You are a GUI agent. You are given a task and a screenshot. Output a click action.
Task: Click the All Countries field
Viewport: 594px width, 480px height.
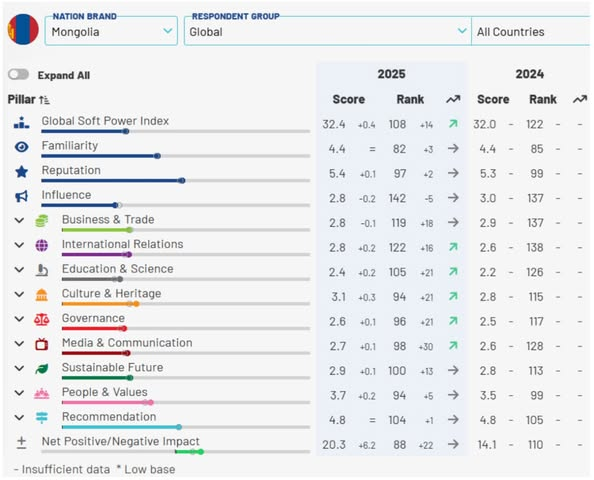pyautogui.click(x=531, y=31)
